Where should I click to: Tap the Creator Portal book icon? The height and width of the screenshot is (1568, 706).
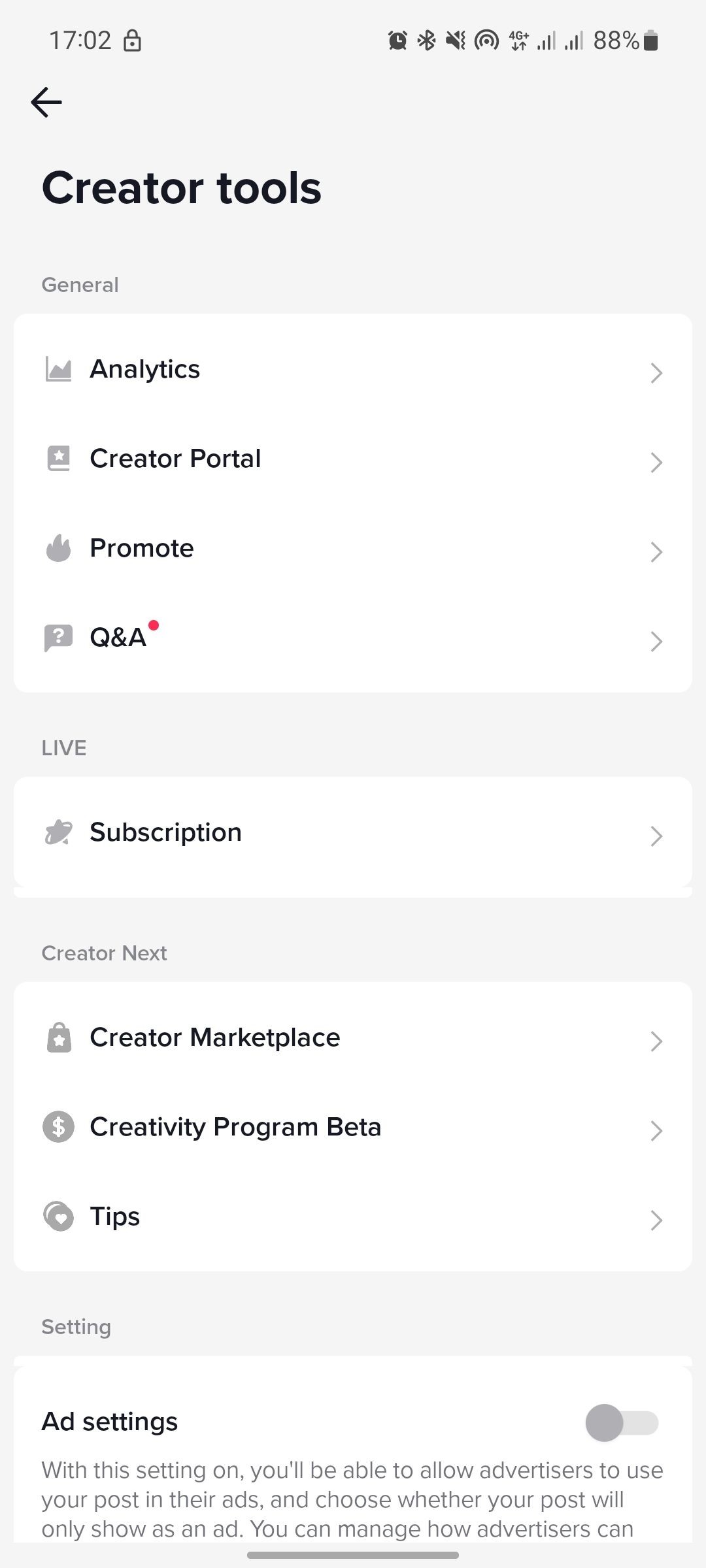tap(58, 459)
